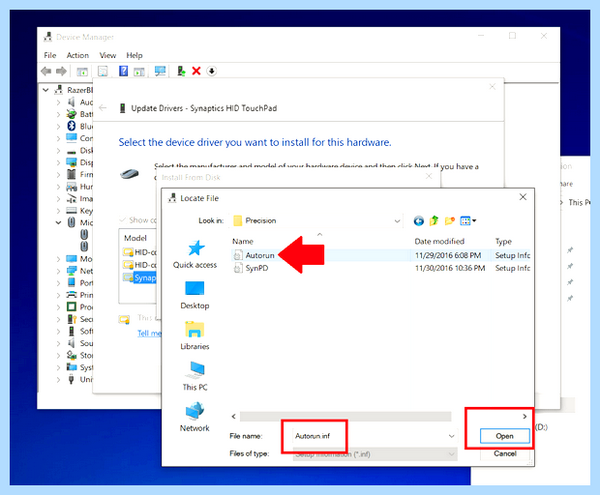
Task: Toggle the Show compatible hardware checkbox
Action: [122, 220]
